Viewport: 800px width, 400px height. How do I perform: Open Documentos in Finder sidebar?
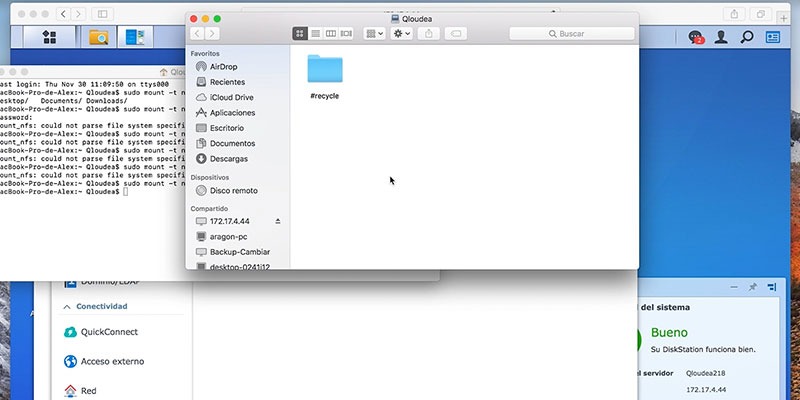[x=232, y=143]
